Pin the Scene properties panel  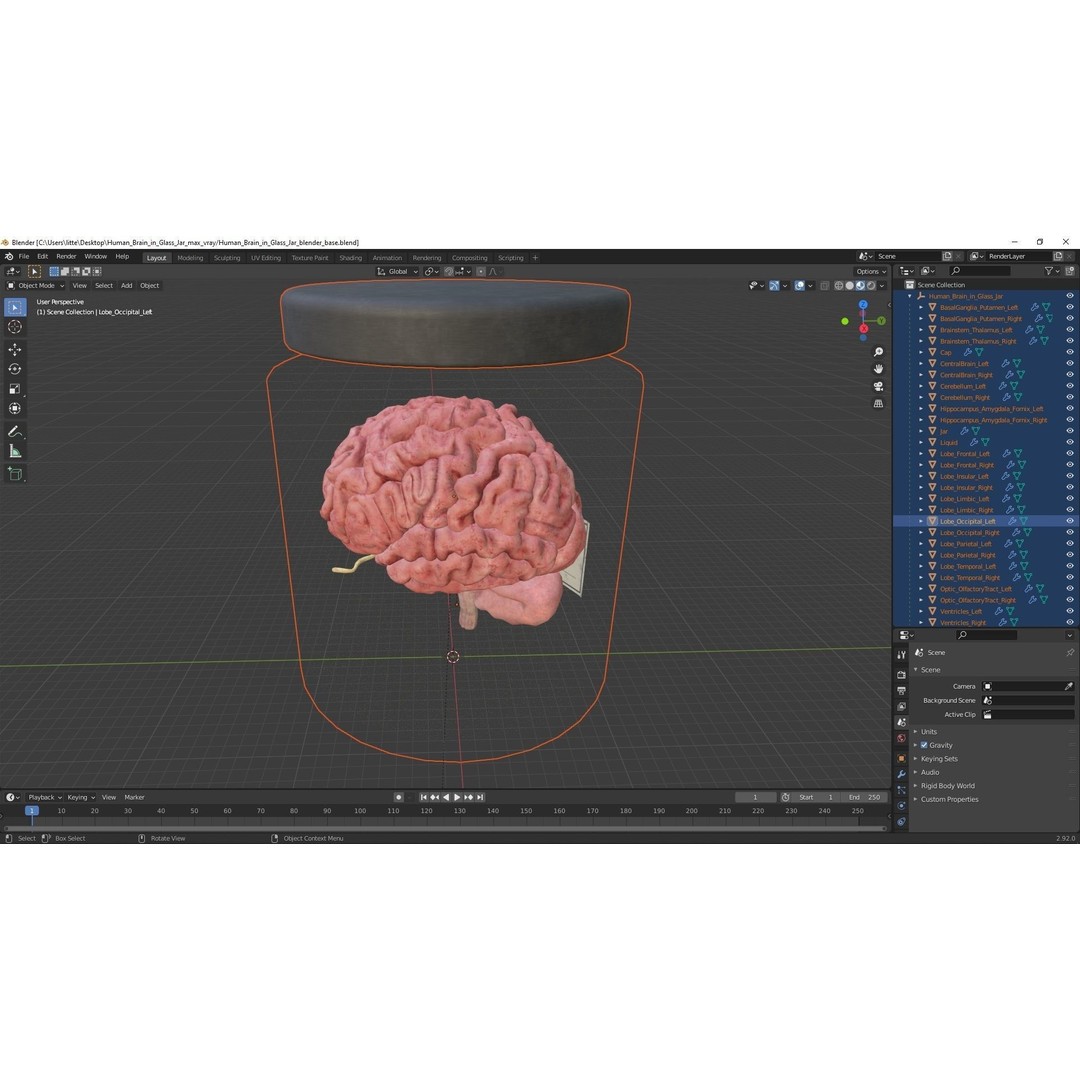[1070, 652]
